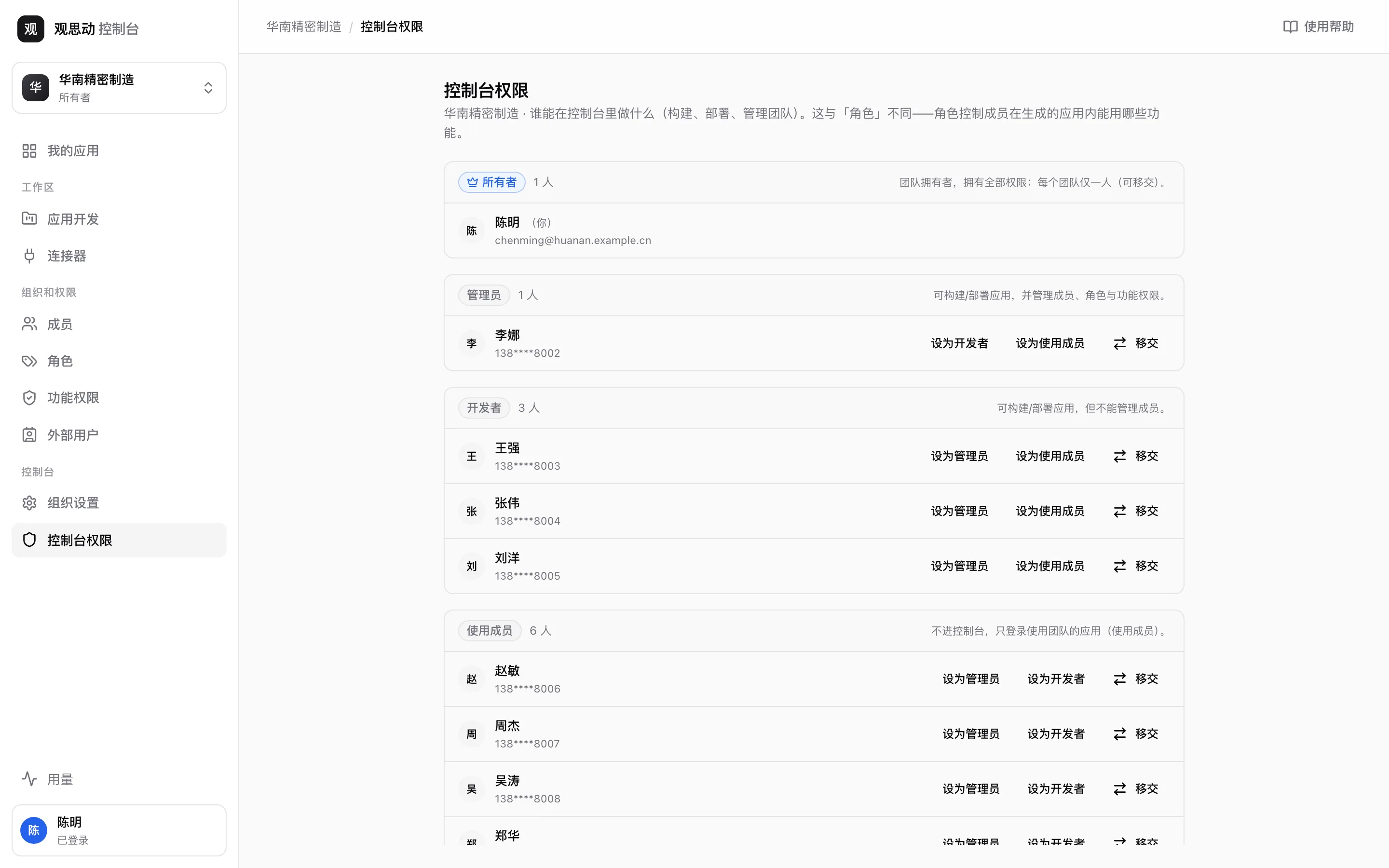Click the 刘 avatar in 刘洋 row
The width and height of the screenshot is (1389, 868).
472,567
